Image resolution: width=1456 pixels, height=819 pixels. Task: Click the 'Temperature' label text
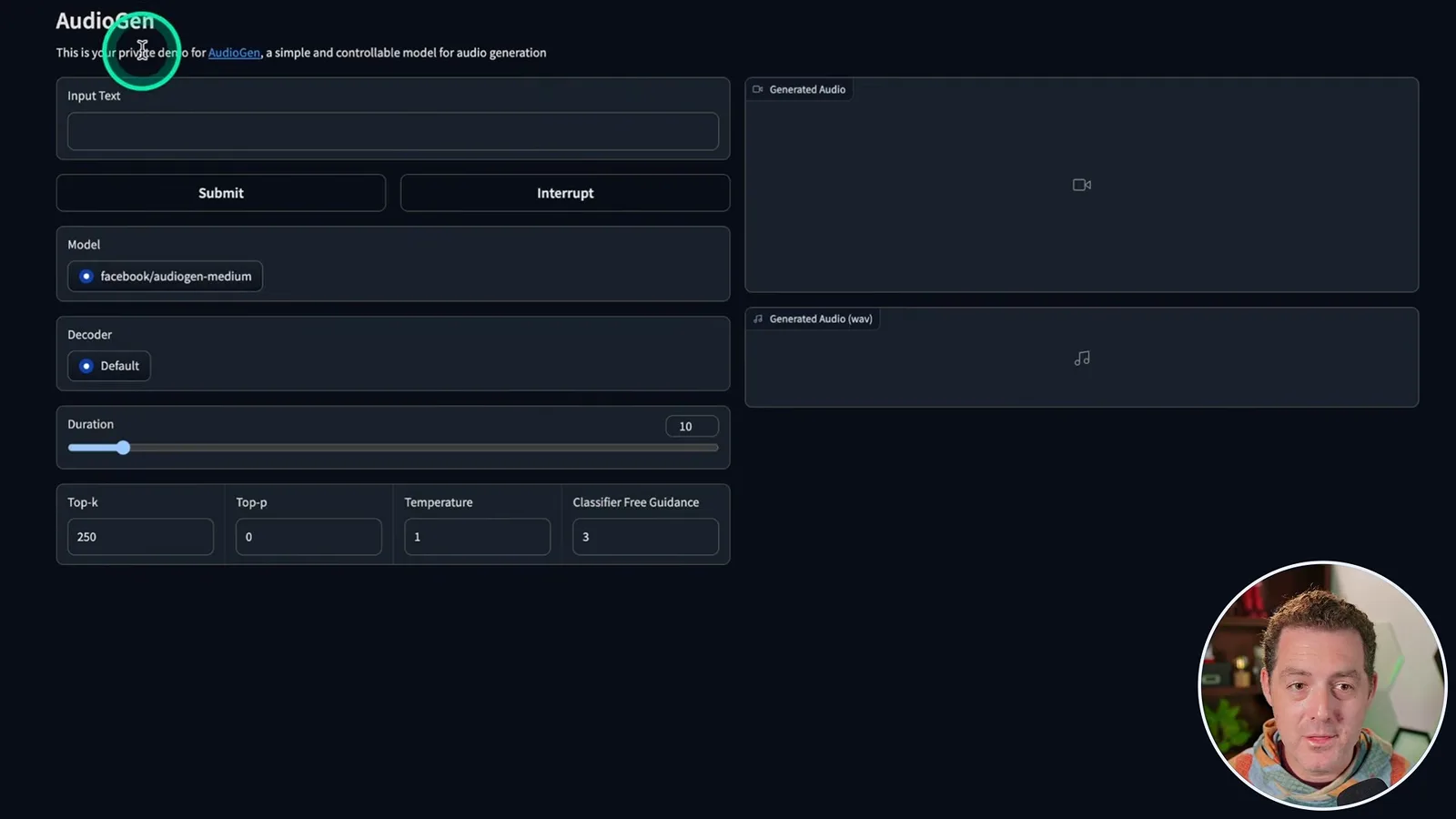(439, 502)
